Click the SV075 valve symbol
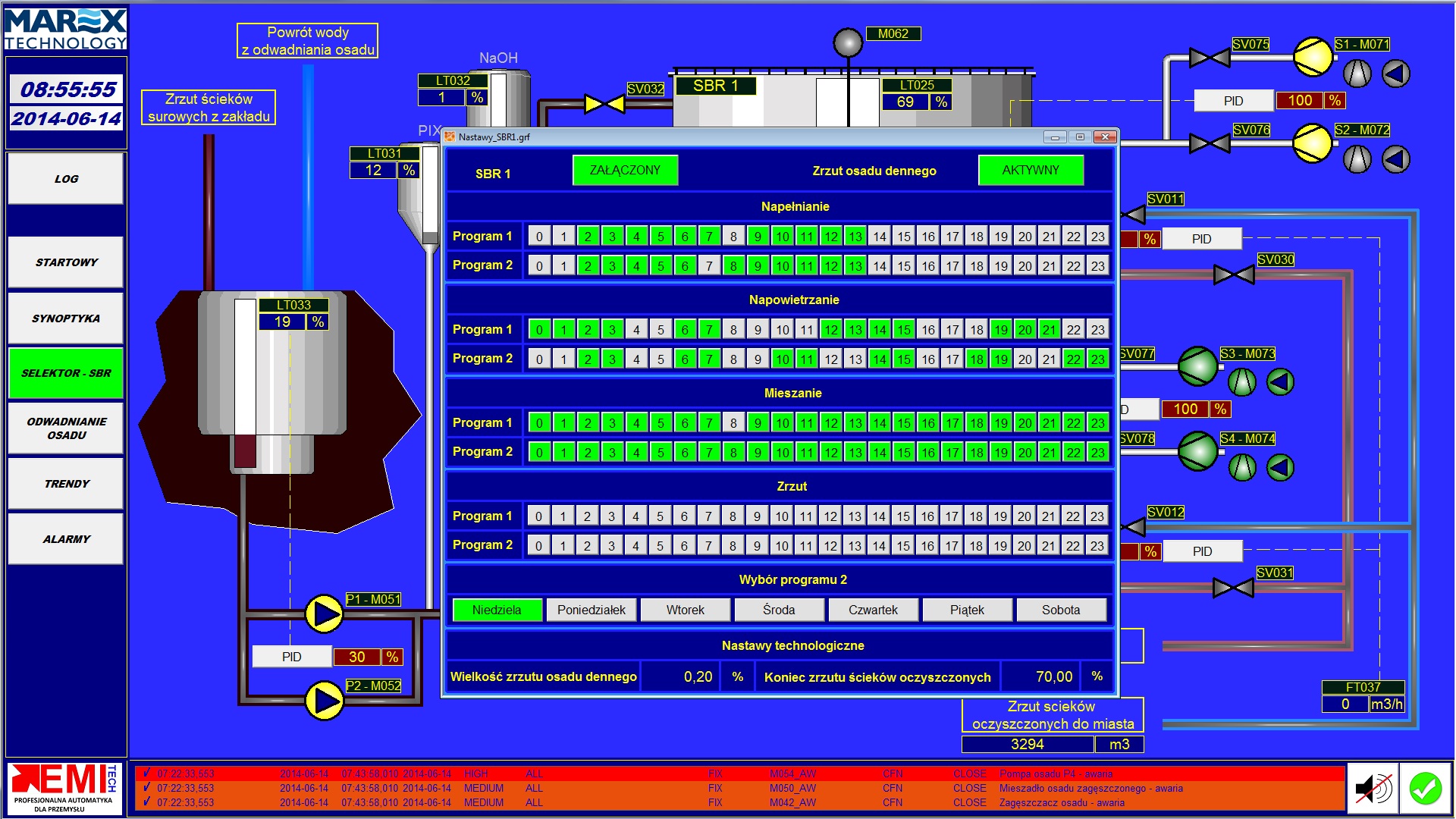This screenshot has height=819, width=1456. pos(1210,58)
